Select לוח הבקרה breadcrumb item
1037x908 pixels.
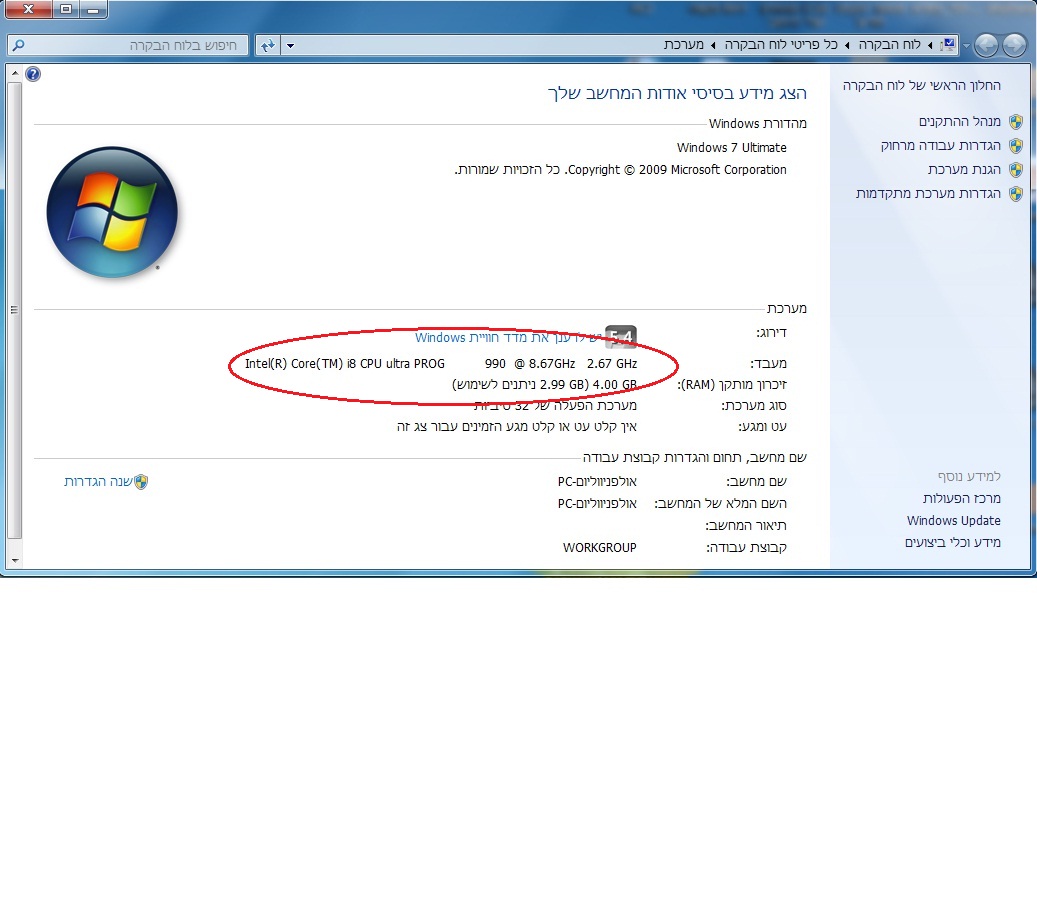[890, 44]
